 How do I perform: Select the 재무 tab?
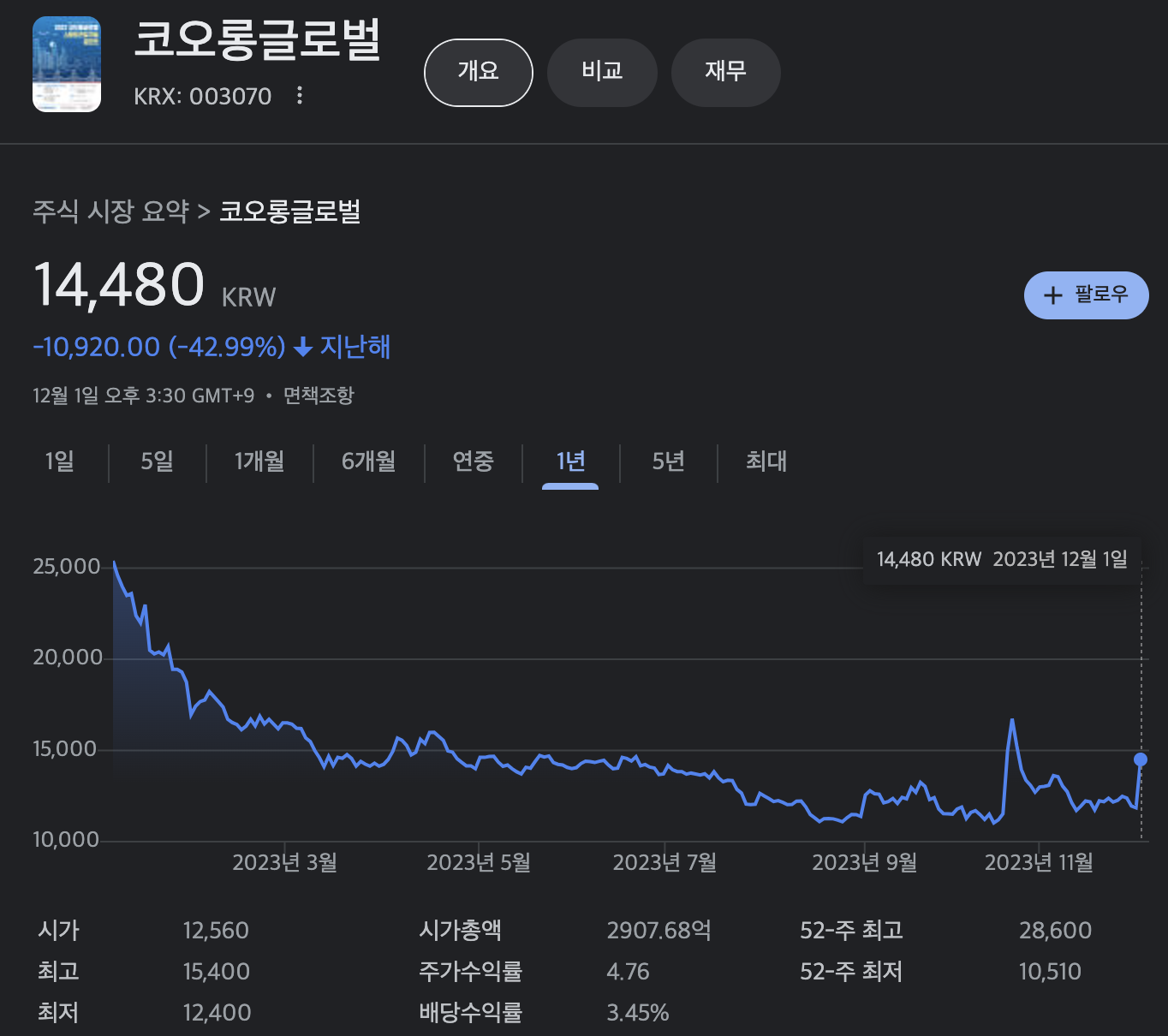click(x=725, y=72)
